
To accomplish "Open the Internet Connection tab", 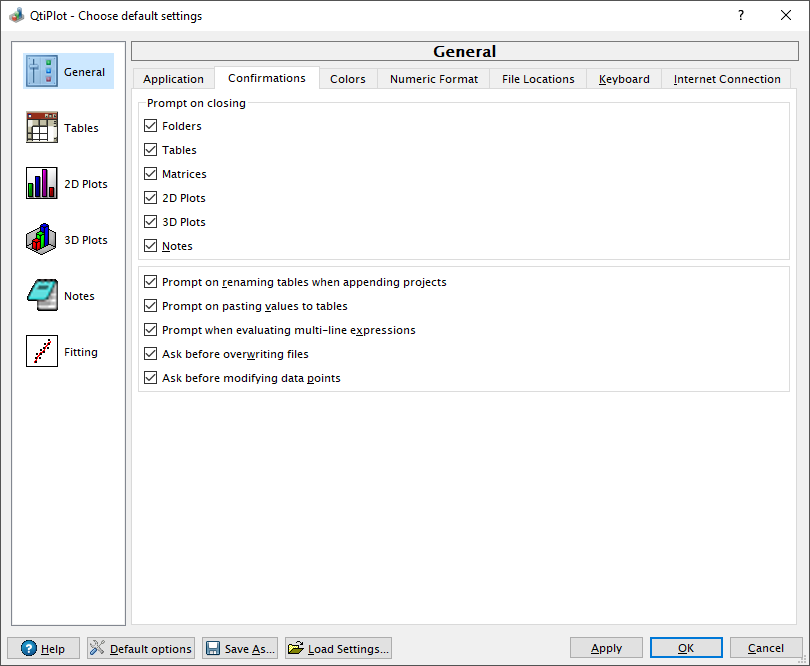I will (x=727, y=79).
